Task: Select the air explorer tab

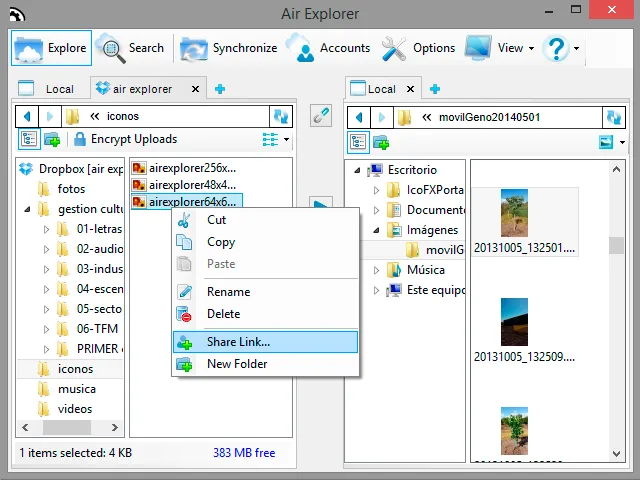Action: point(141,89)
